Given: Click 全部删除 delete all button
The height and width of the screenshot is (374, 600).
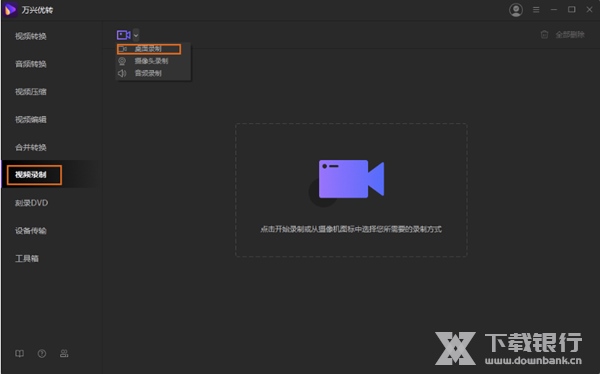Looking at the screenshot, I should [562, 35].
